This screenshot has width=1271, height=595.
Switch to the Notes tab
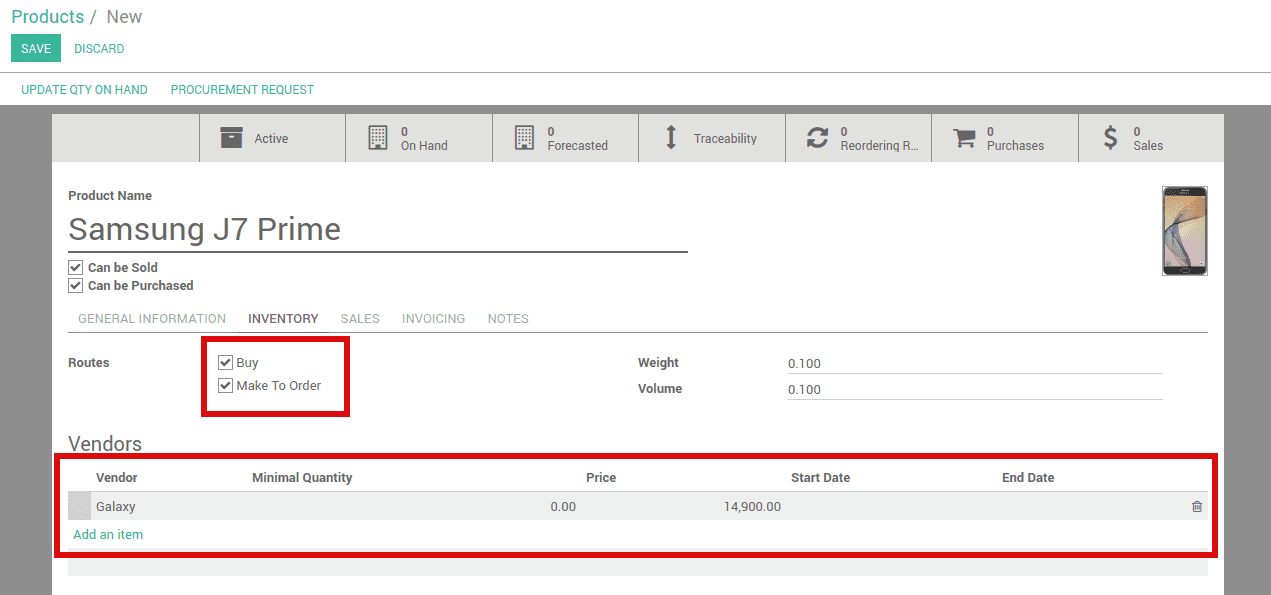508,318
